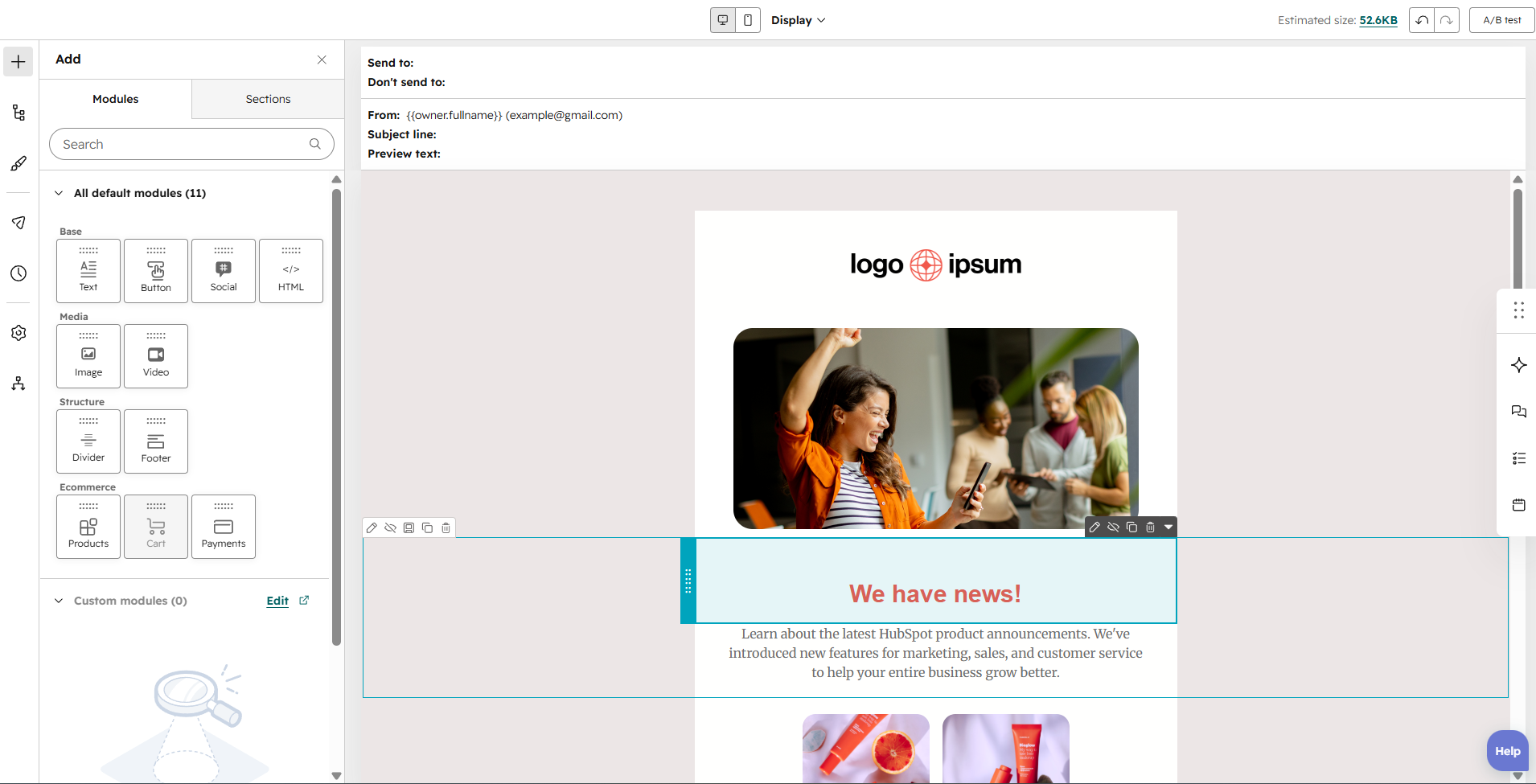Toggle module visibility on dark toolbar

pos(1113,527)
